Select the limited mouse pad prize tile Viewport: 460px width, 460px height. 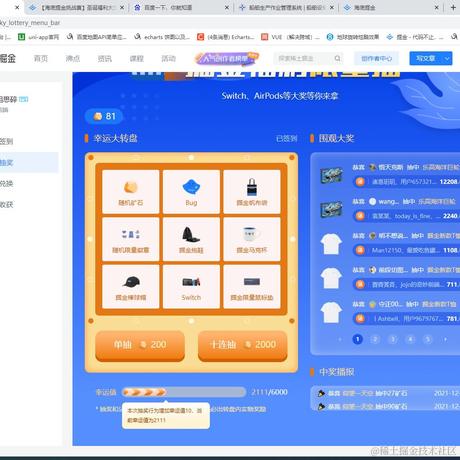click(x=252, y=287)
